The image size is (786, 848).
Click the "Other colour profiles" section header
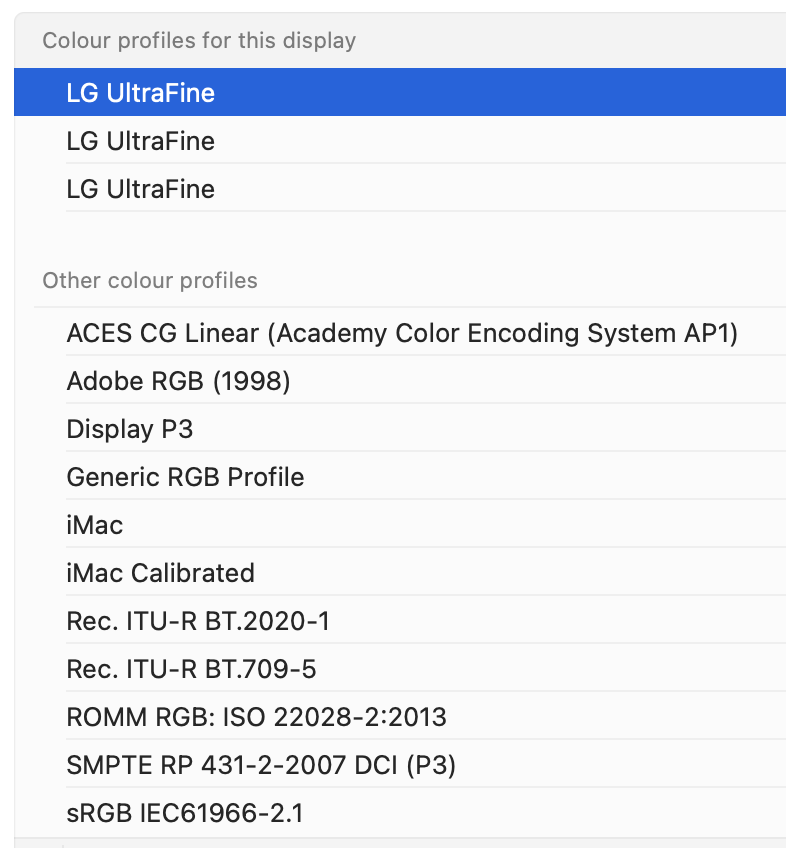(x=150, y=281)
